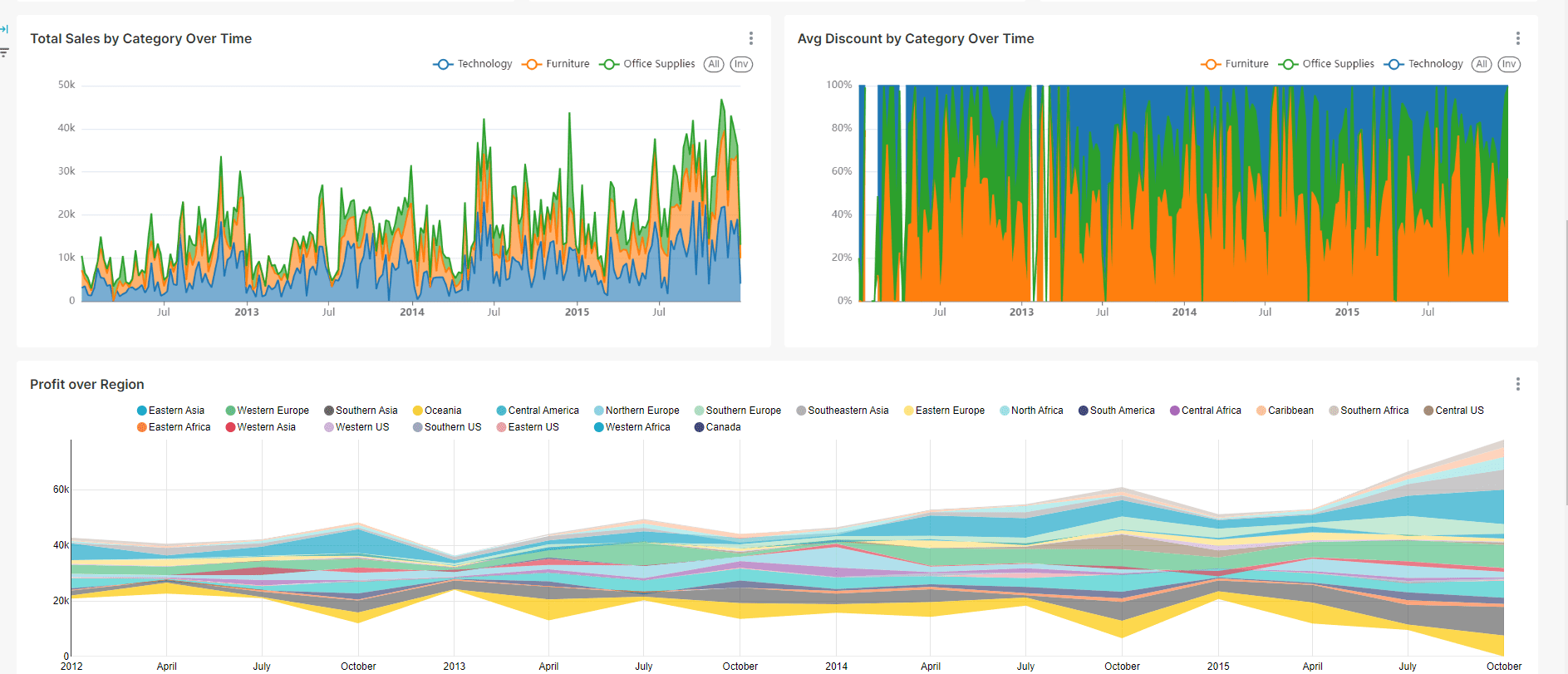Hide Western Europe in Profit chart legend

click(267, 411)
